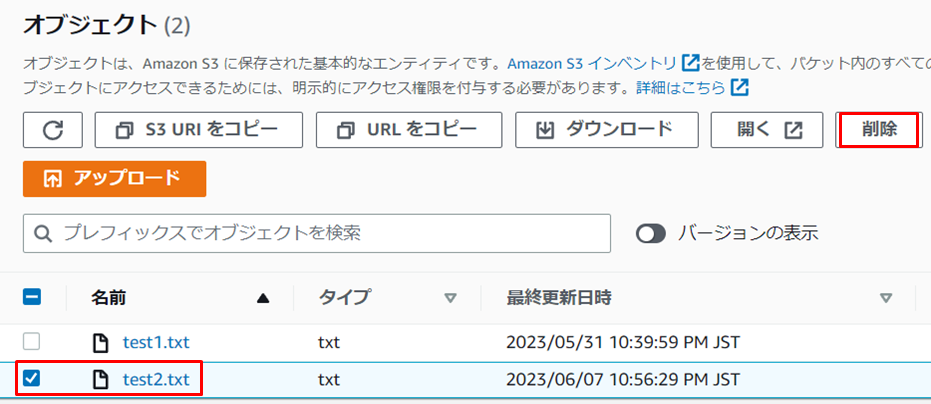Click the test2.txt file icon

tap(100, 380)
